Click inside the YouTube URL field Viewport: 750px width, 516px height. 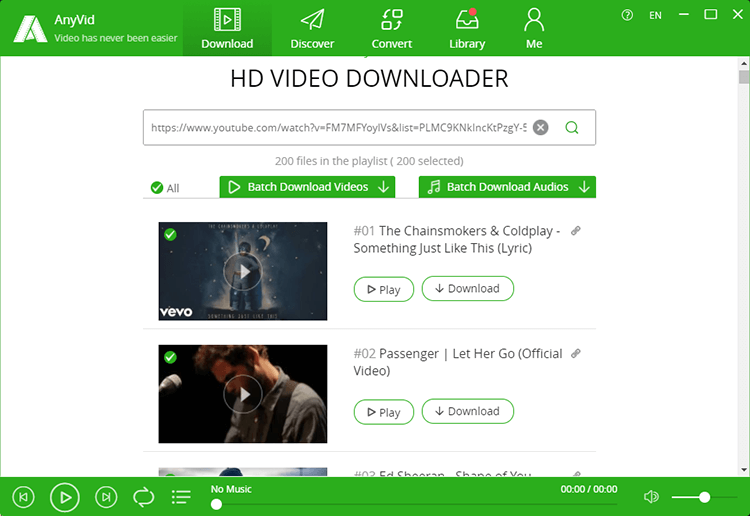coord(339,128)
